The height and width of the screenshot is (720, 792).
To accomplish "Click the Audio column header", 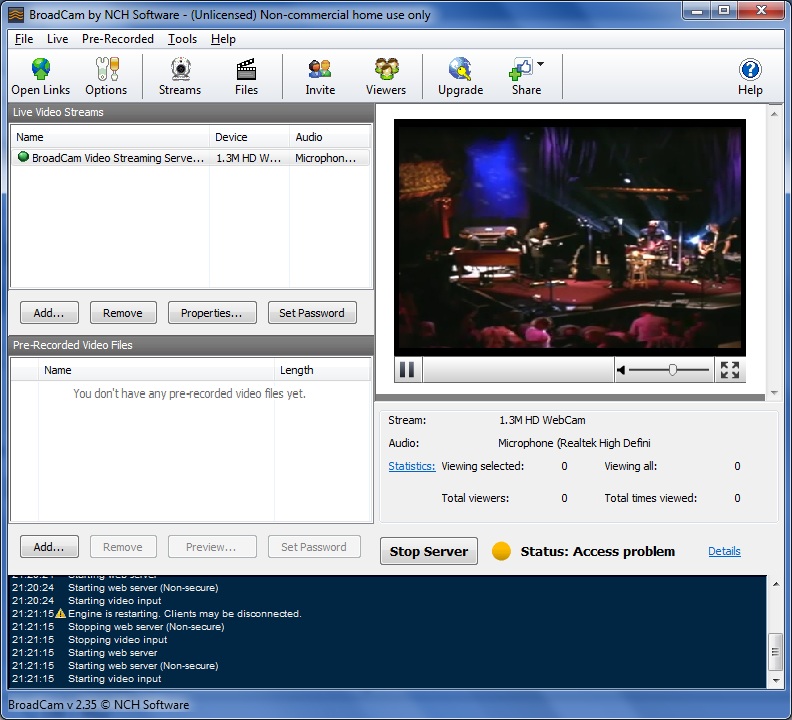I will 330,137.
